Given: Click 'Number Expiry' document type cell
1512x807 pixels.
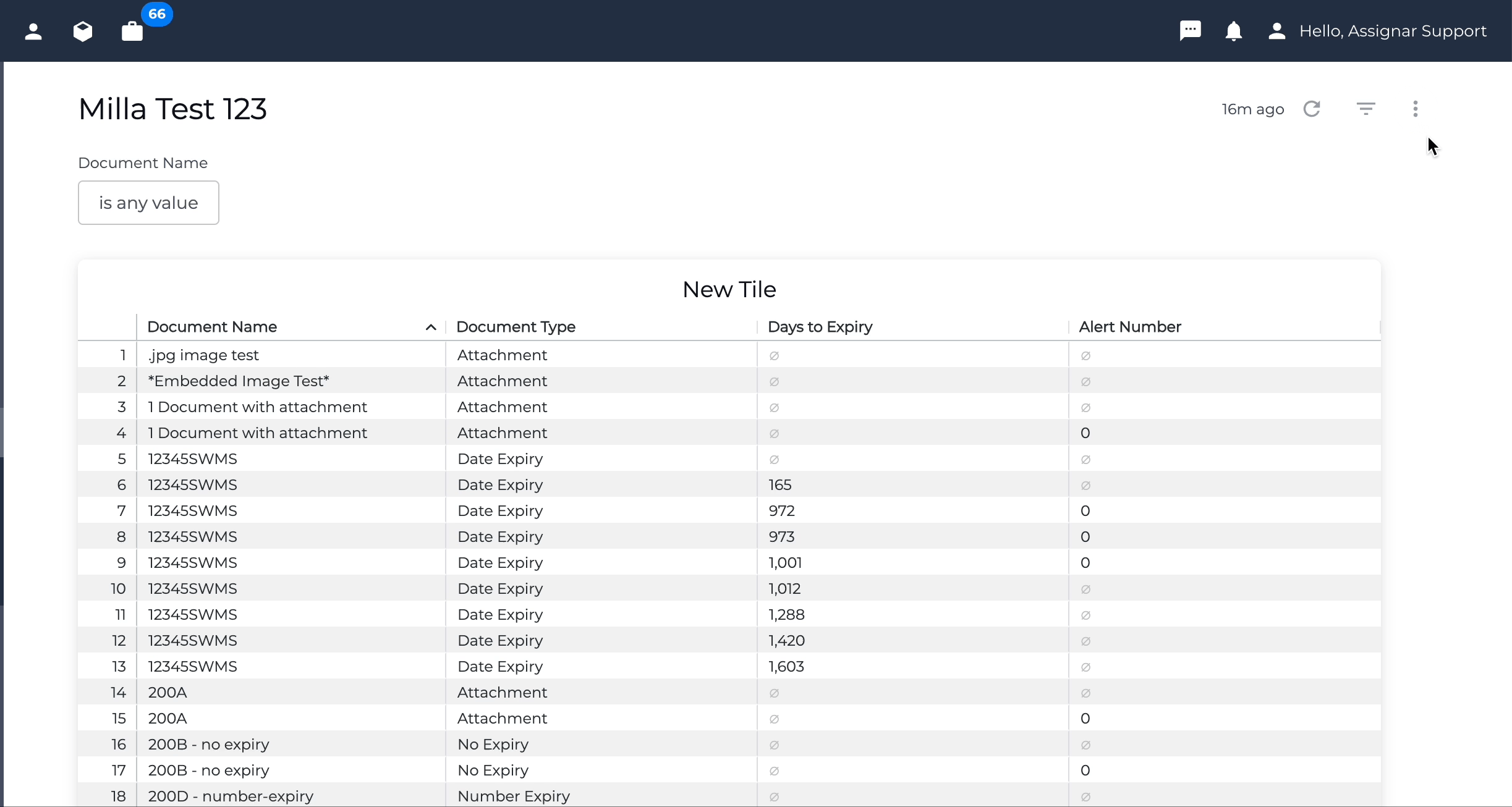Looking at the screenshot, I should (x=601, y=795).
